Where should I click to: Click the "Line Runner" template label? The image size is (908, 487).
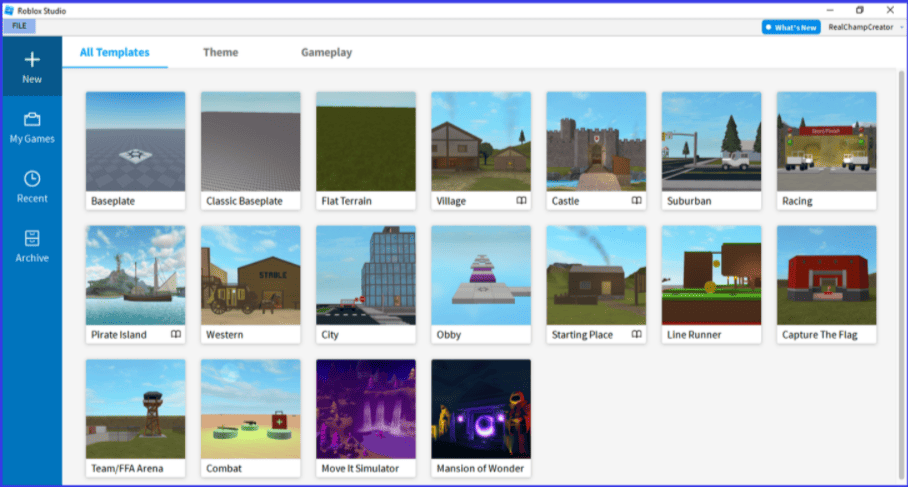point(694,335)
